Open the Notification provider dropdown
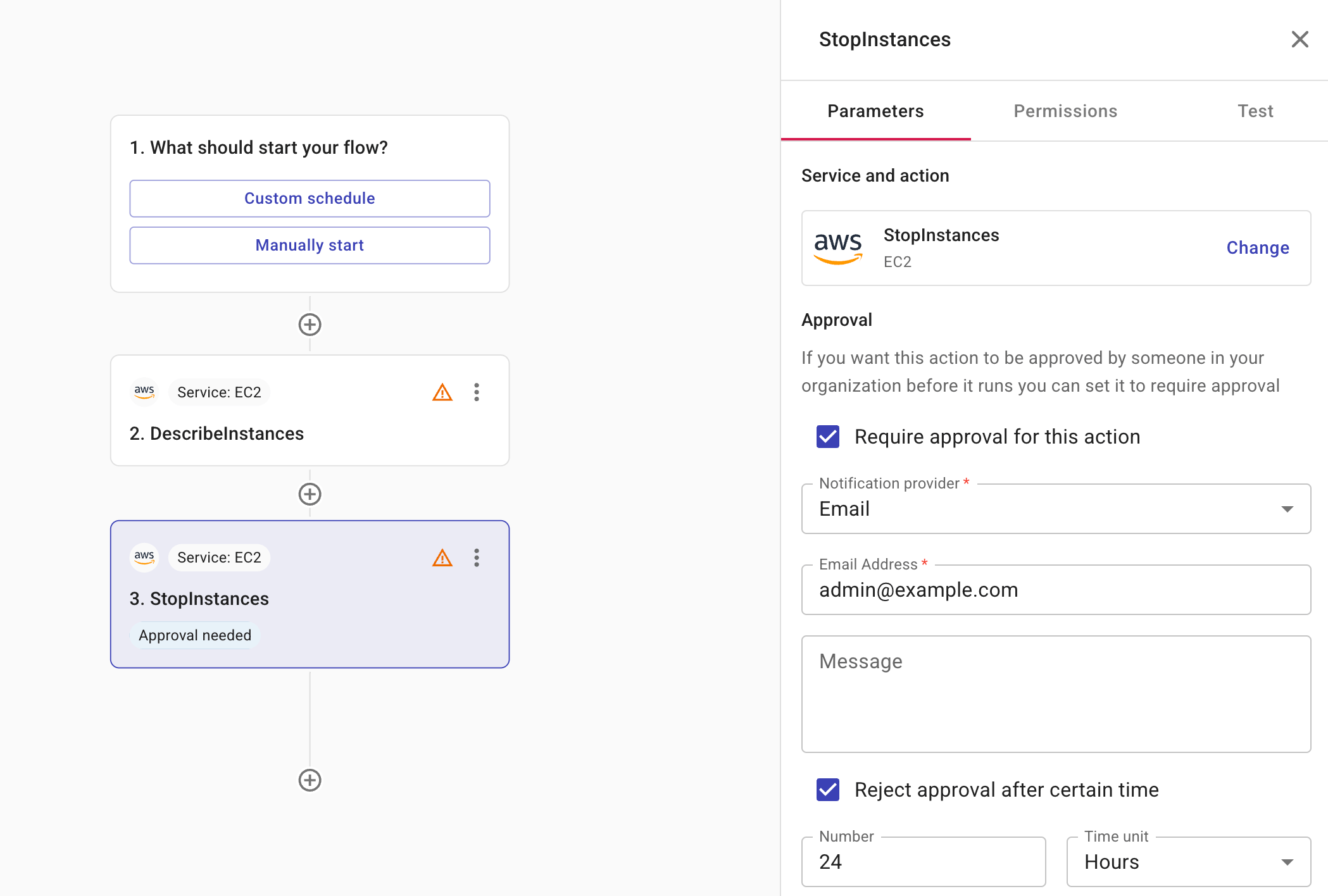1328x896 pixels. coord(1055,509)
